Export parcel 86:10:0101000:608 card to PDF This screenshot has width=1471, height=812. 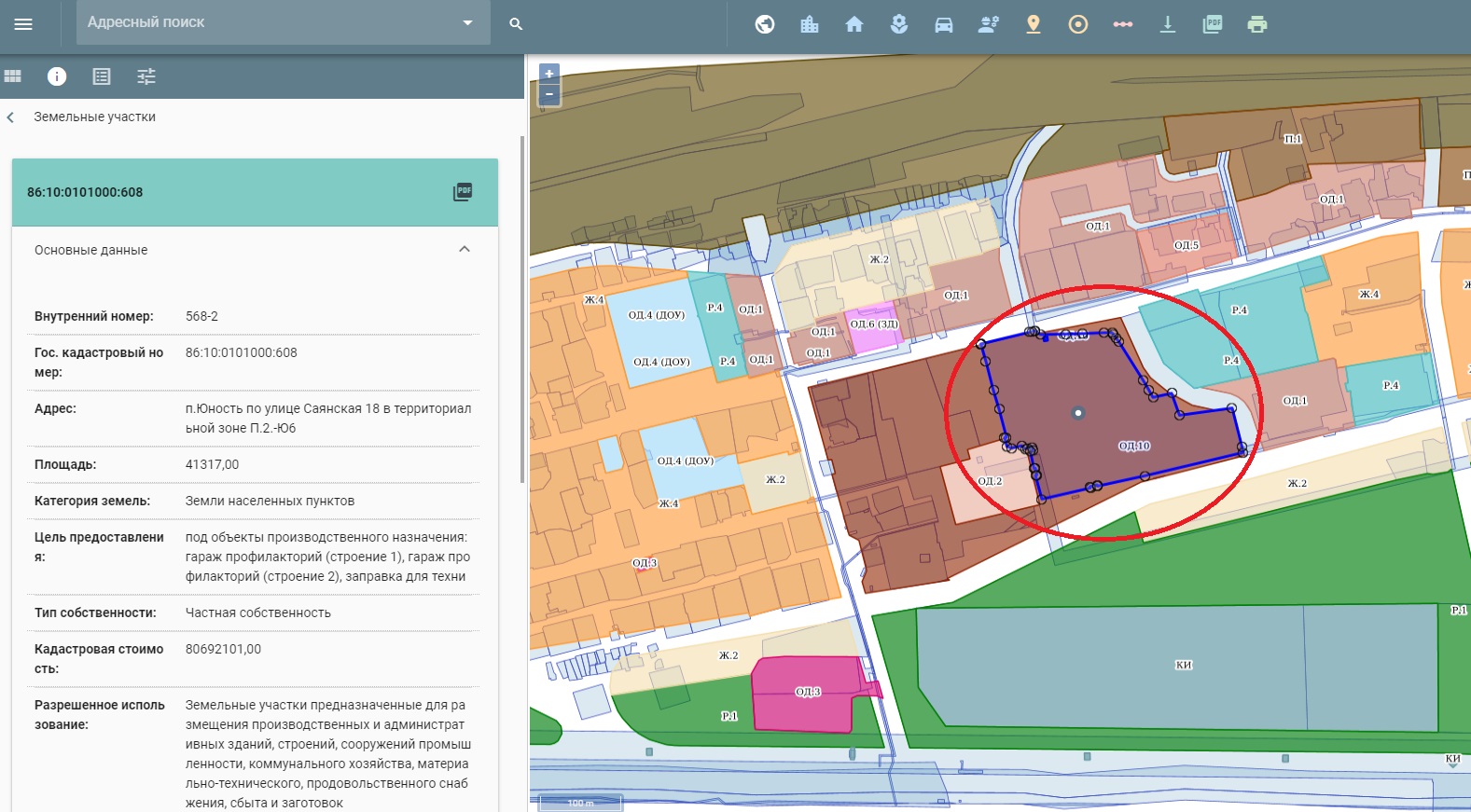(x=463, y=192)
